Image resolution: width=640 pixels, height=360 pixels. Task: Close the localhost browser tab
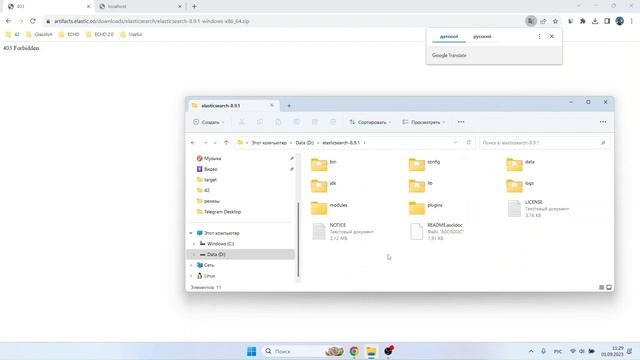(180, 7)
